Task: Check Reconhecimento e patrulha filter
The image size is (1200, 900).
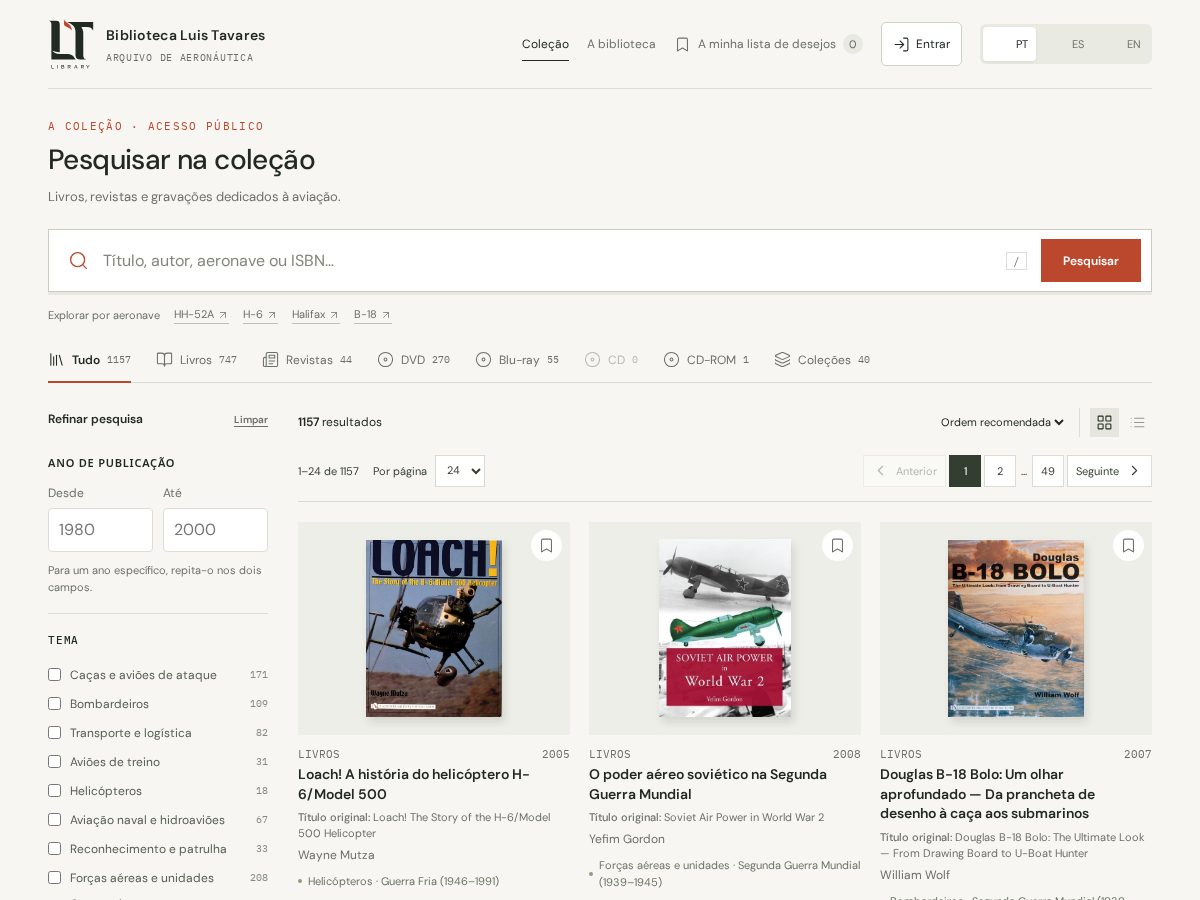Action: tap(55, 849)
